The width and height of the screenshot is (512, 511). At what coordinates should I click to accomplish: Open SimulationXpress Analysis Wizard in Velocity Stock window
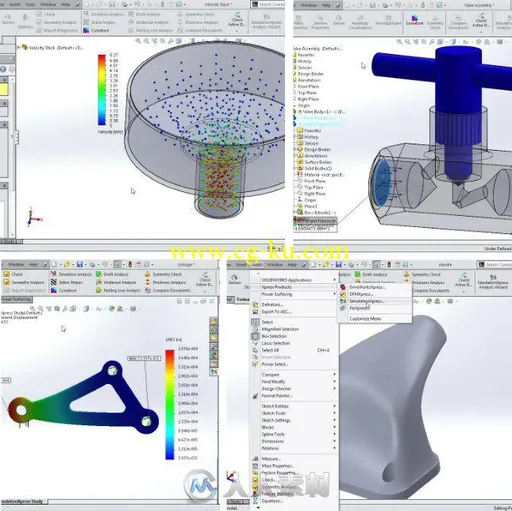click(x=266, y=21)
